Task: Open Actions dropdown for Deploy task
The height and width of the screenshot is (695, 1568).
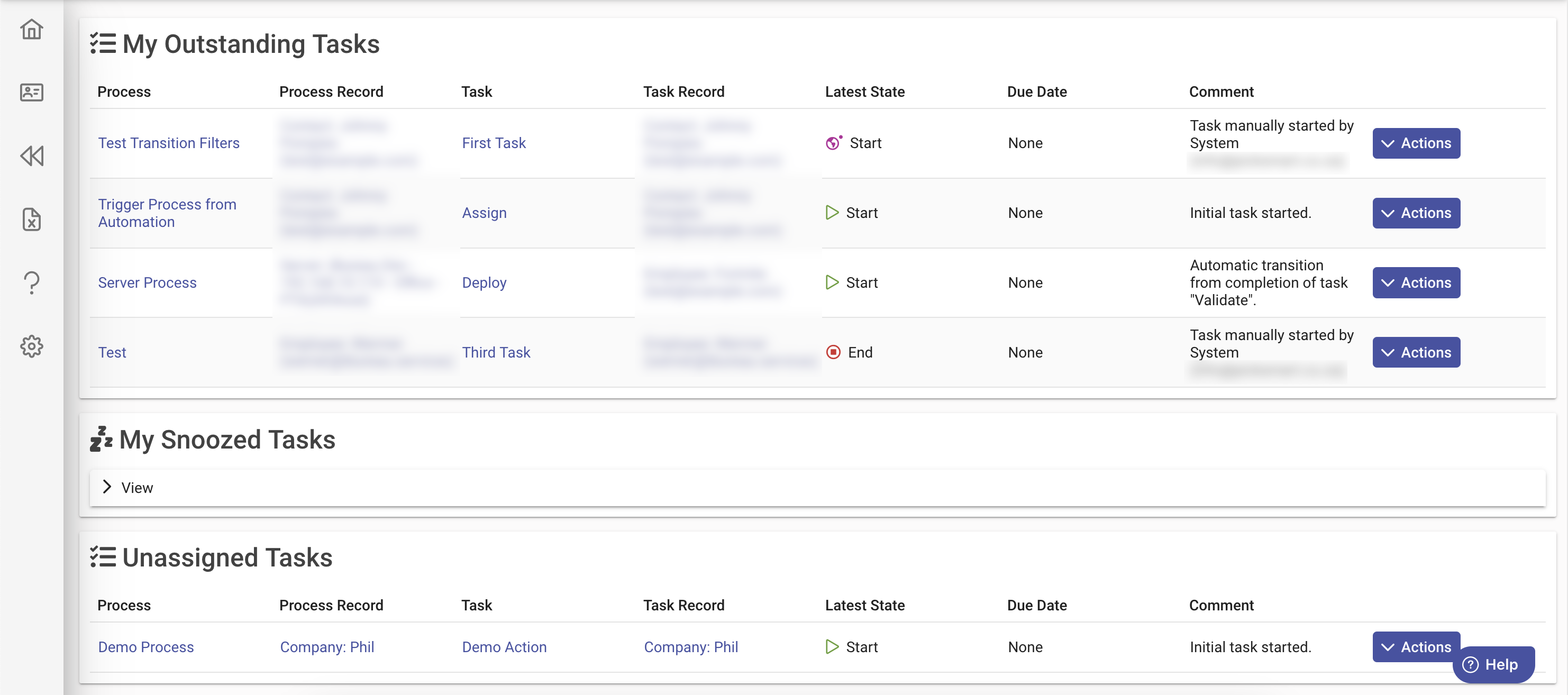Action: [x=1415, y=282]
